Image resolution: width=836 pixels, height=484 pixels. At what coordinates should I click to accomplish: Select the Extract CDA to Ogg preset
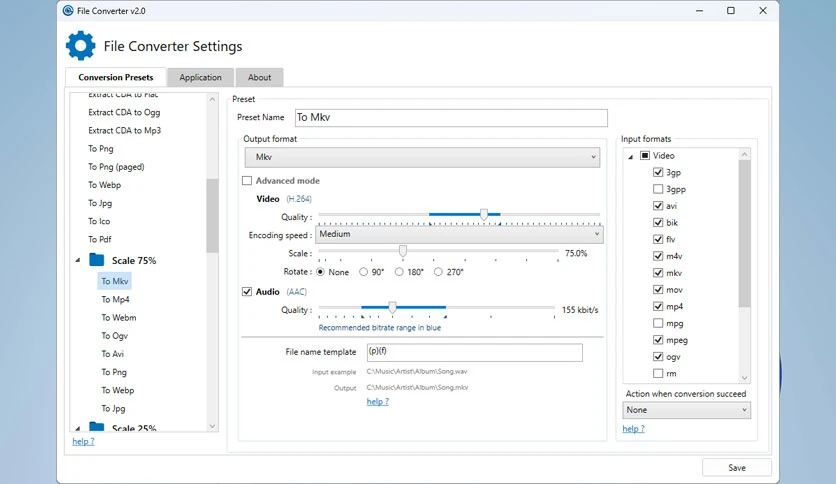tap(124, 112)
